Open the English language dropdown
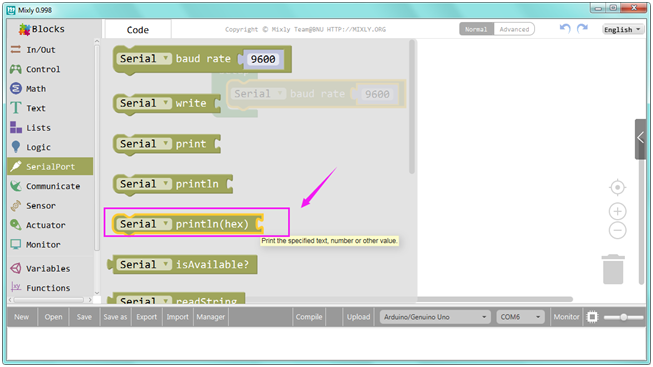 (x=623, y=29)
